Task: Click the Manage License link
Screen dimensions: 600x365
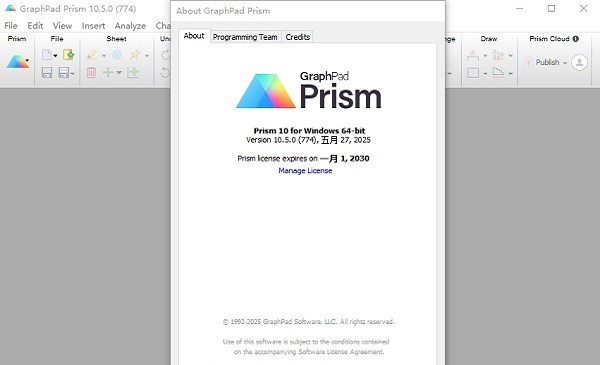Action: coord(305,171)
